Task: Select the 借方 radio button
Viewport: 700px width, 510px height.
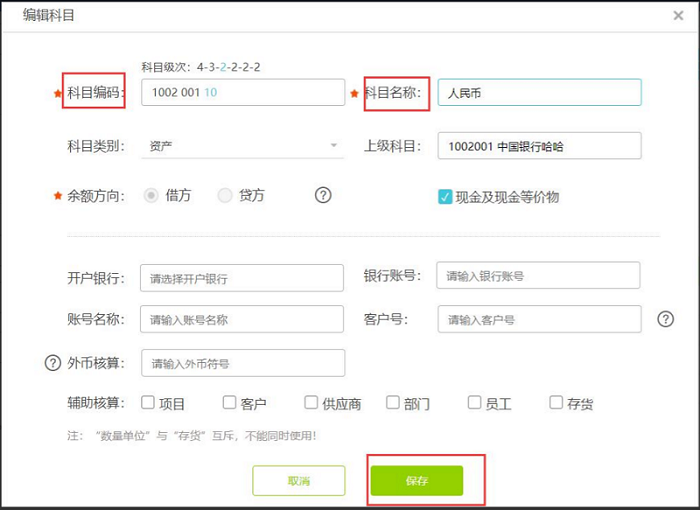Action: [151, 195]
